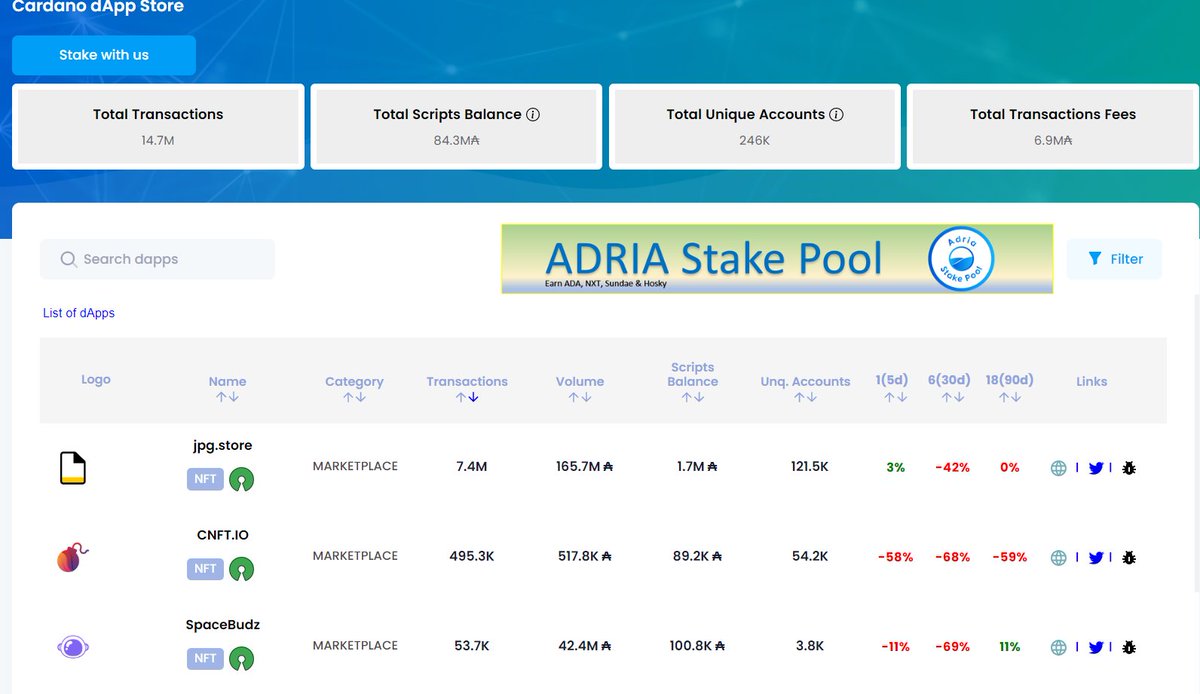Click the Total Scripts Balance stat card

[456, 126]
